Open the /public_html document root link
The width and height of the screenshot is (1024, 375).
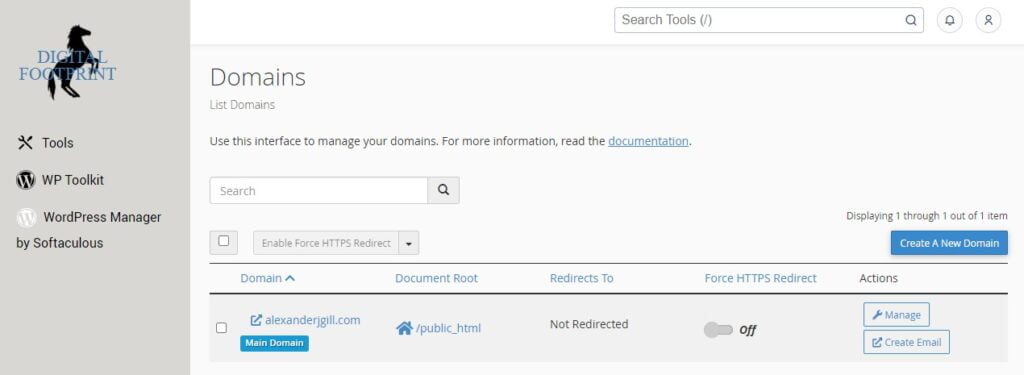[448, 328]
